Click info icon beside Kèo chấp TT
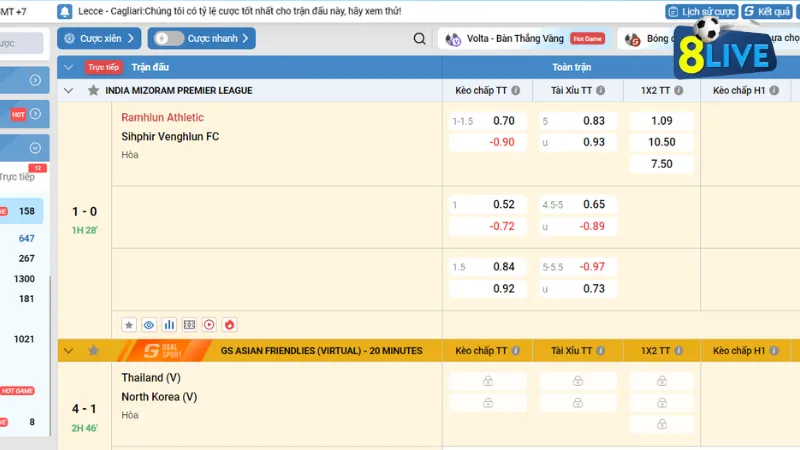The height and width of the screenshot is (450, 800). (x=516, y=90)
